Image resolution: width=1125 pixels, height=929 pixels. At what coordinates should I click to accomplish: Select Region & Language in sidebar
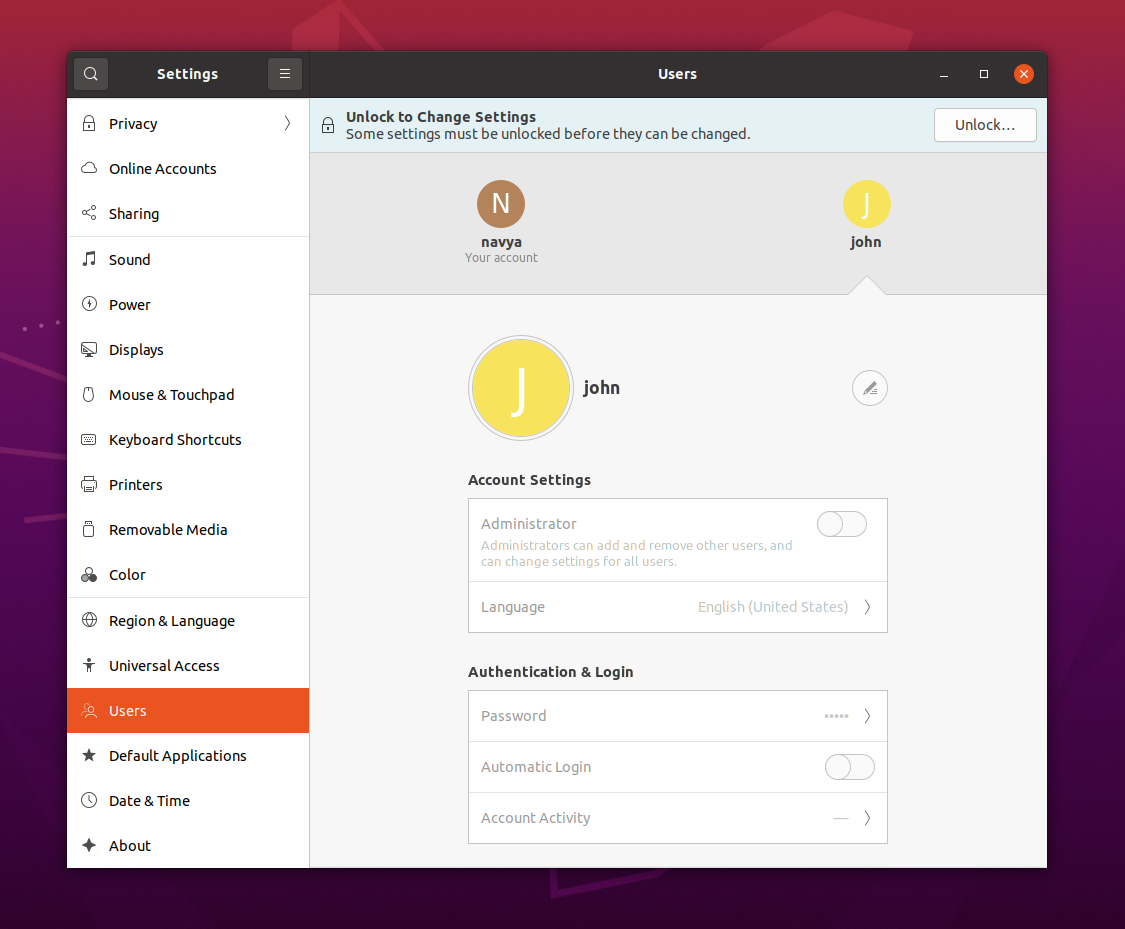188,621
